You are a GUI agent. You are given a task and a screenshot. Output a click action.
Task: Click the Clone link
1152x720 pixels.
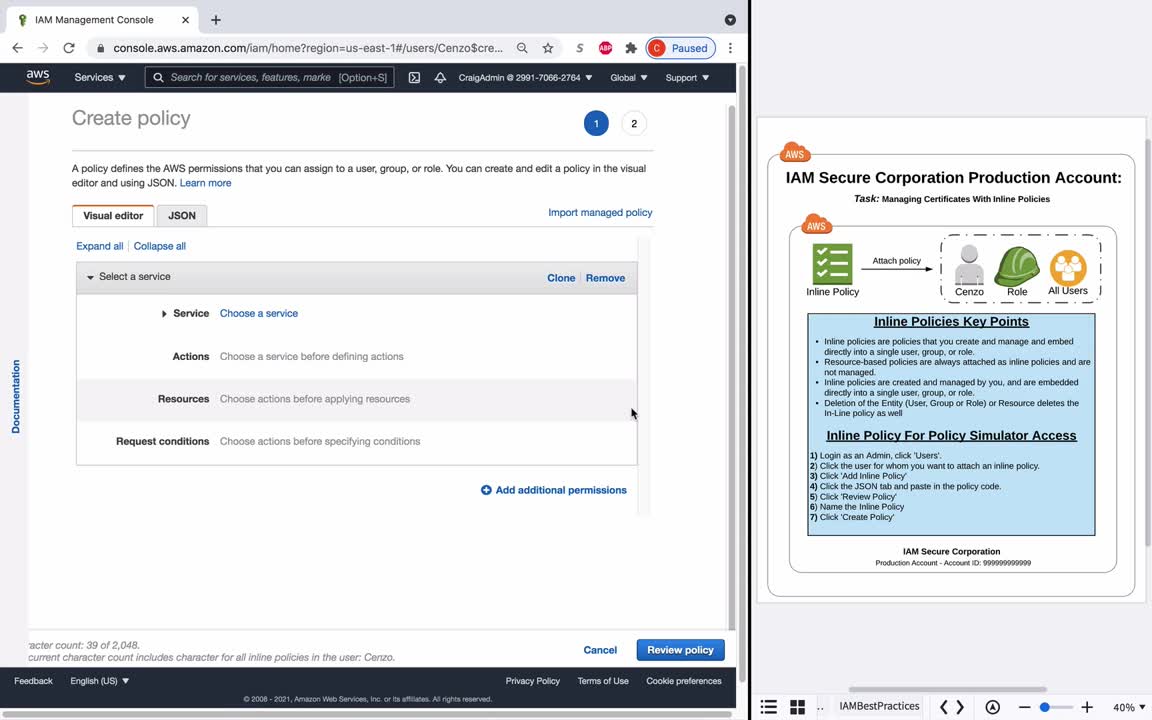(561, 278)
